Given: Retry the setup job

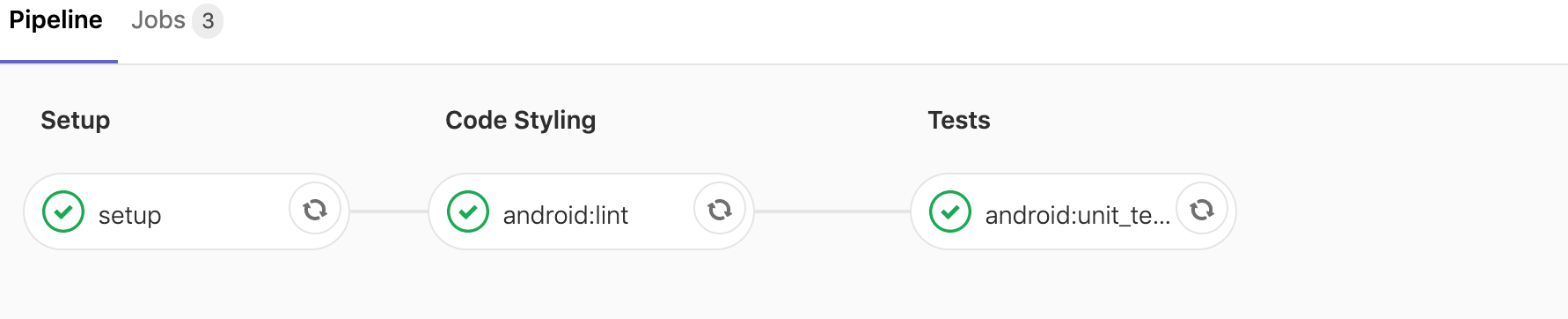Looking at the screenshot, I should pyautogui.click(x=315, y=210).
